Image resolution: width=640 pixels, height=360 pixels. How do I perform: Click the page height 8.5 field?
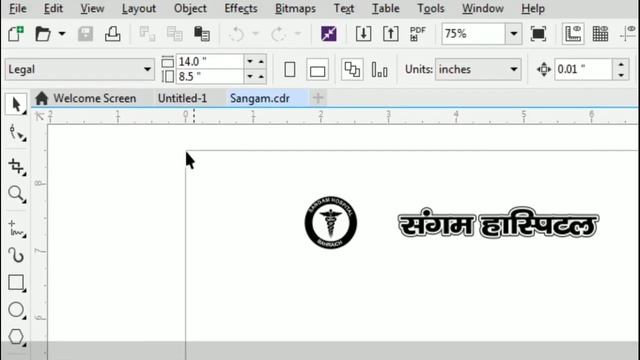[210, 76]
